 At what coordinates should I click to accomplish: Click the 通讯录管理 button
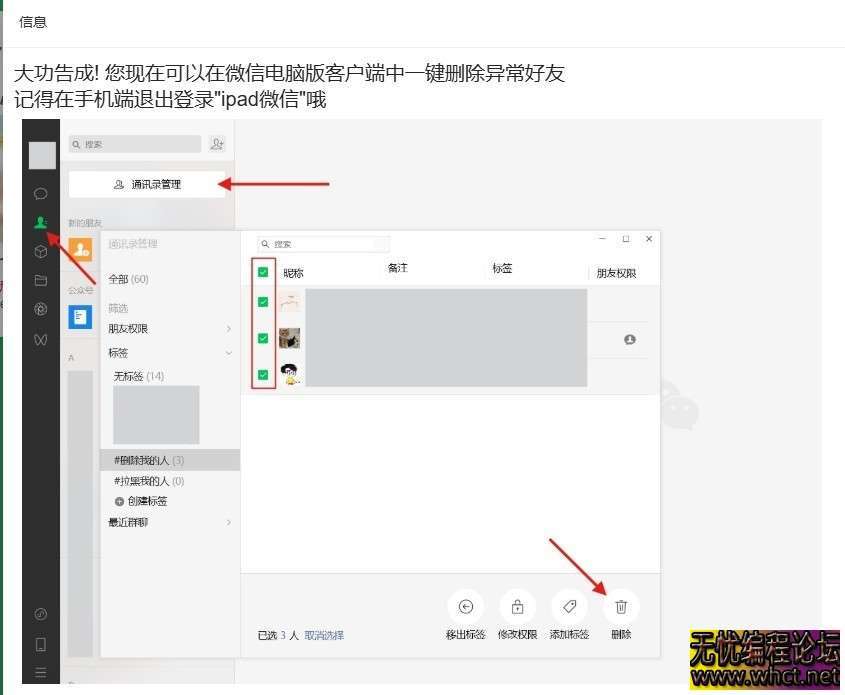click(148, 184)
